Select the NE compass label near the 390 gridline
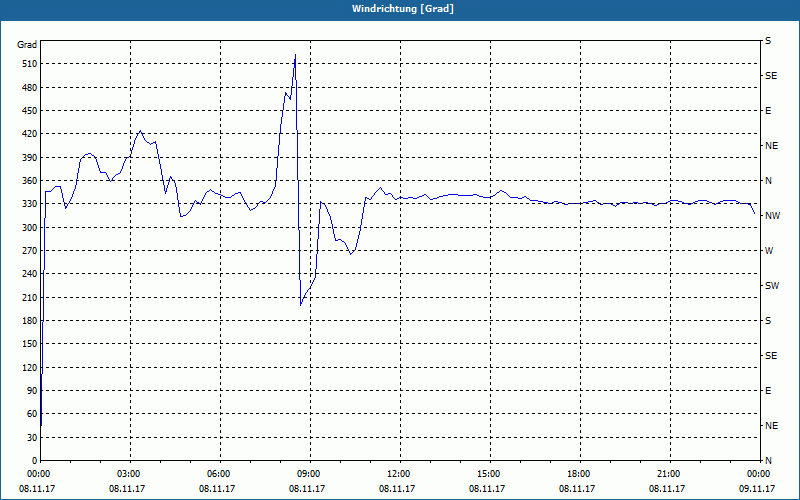This screenshot has height=500, width=800. (772, 146)
